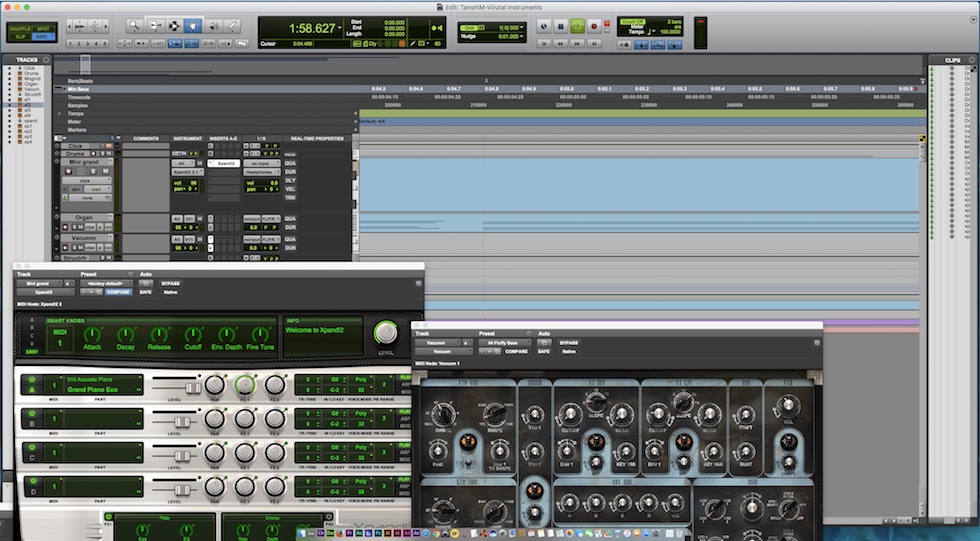Open the Grid value dropdown

[x=521, y=28]
